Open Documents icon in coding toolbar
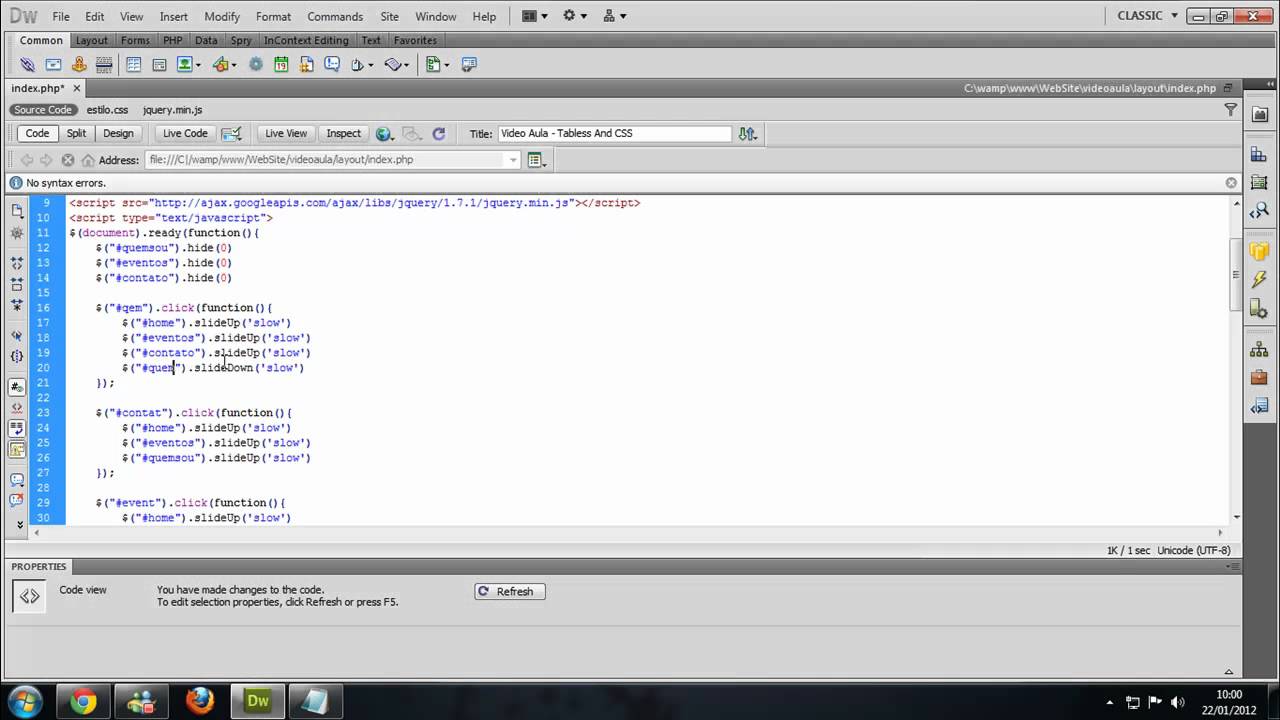 pos(17,211)
